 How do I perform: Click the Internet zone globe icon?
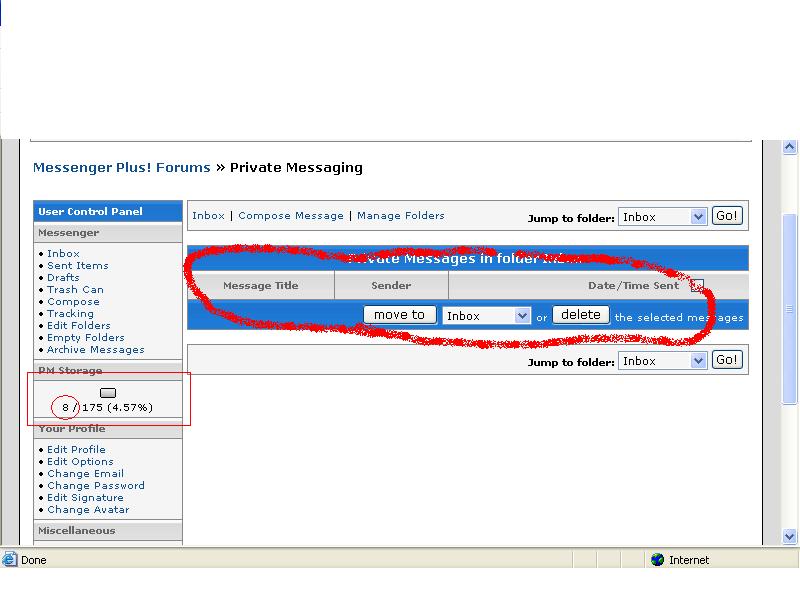[x=657, y=560]
